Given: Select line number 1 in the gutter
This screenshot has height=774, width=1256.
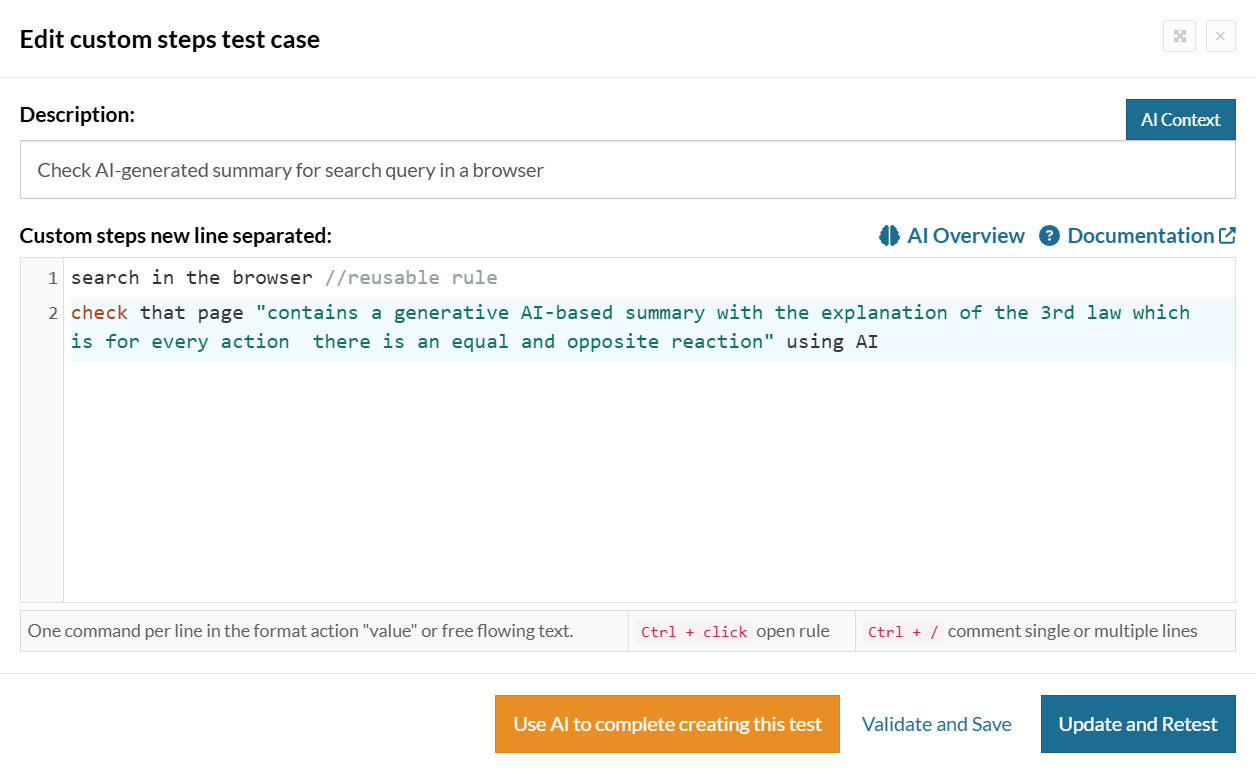Looking at the screenshot, I should pyautogui.click(x=52, y=278).
